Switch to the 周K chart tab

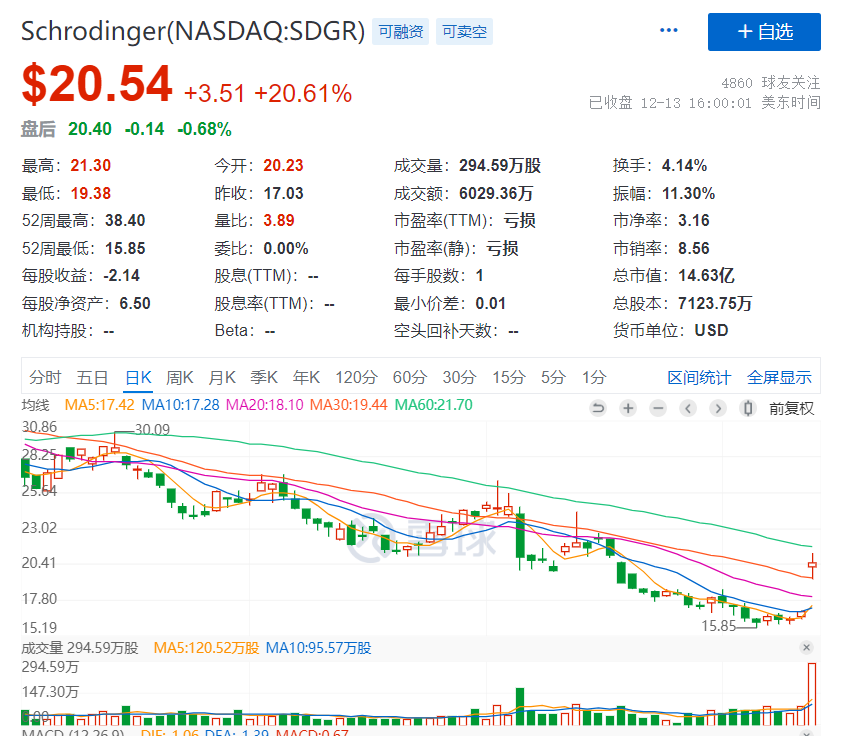tap(179, 377)
